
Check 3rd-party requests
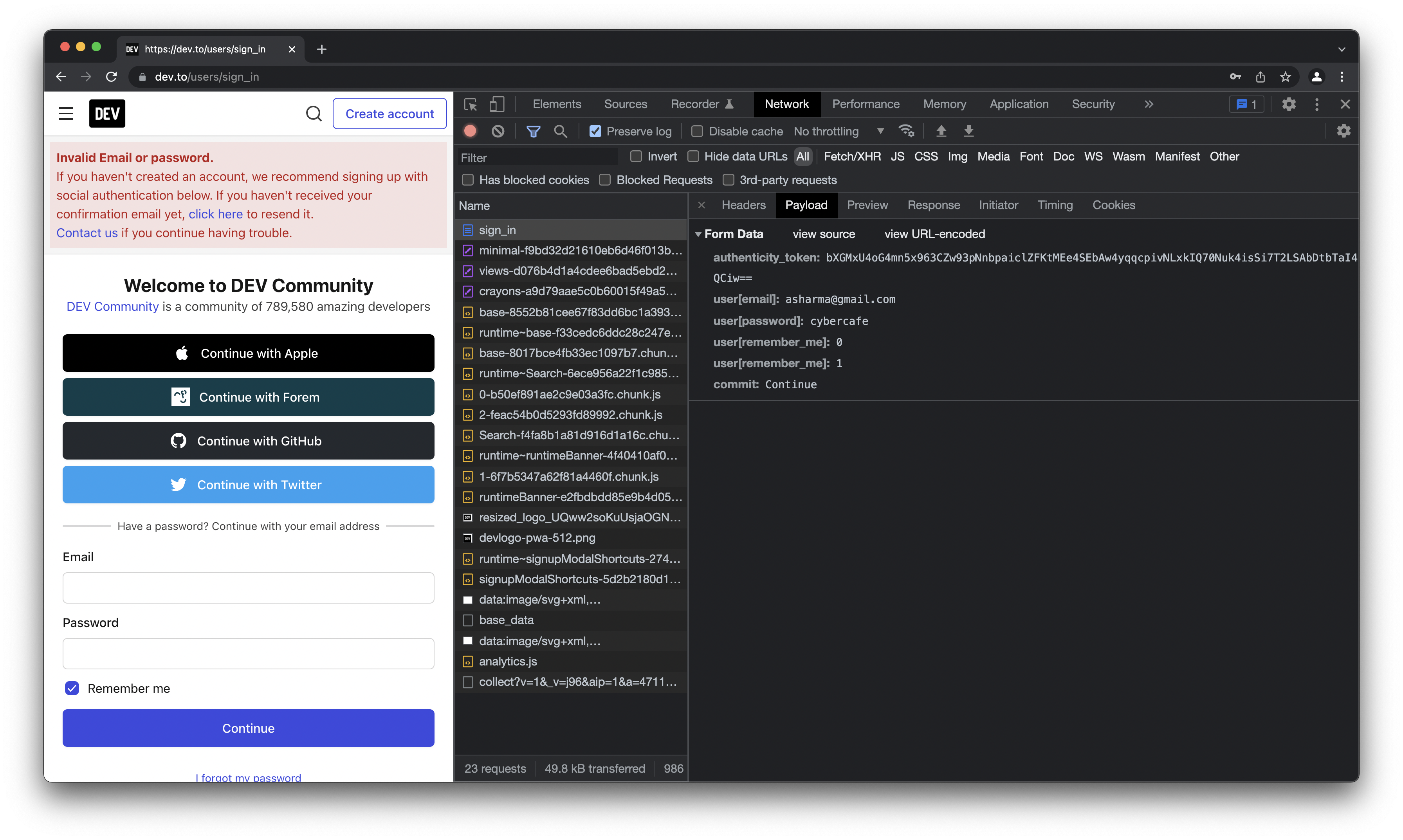click(728, 180)
